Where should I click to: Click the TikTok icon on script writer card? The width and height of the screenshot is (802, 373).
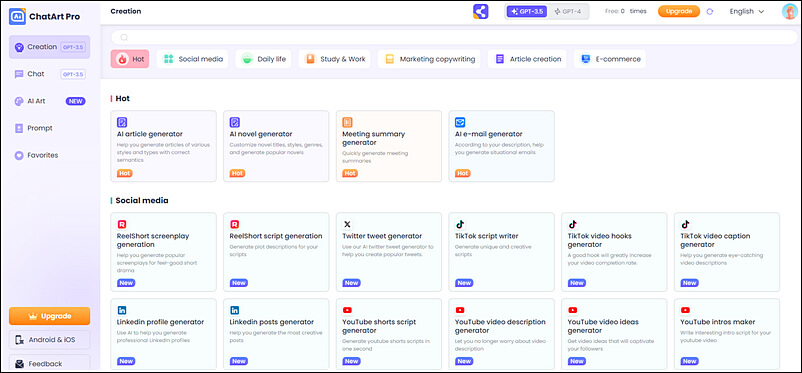(x=460, y=224)
